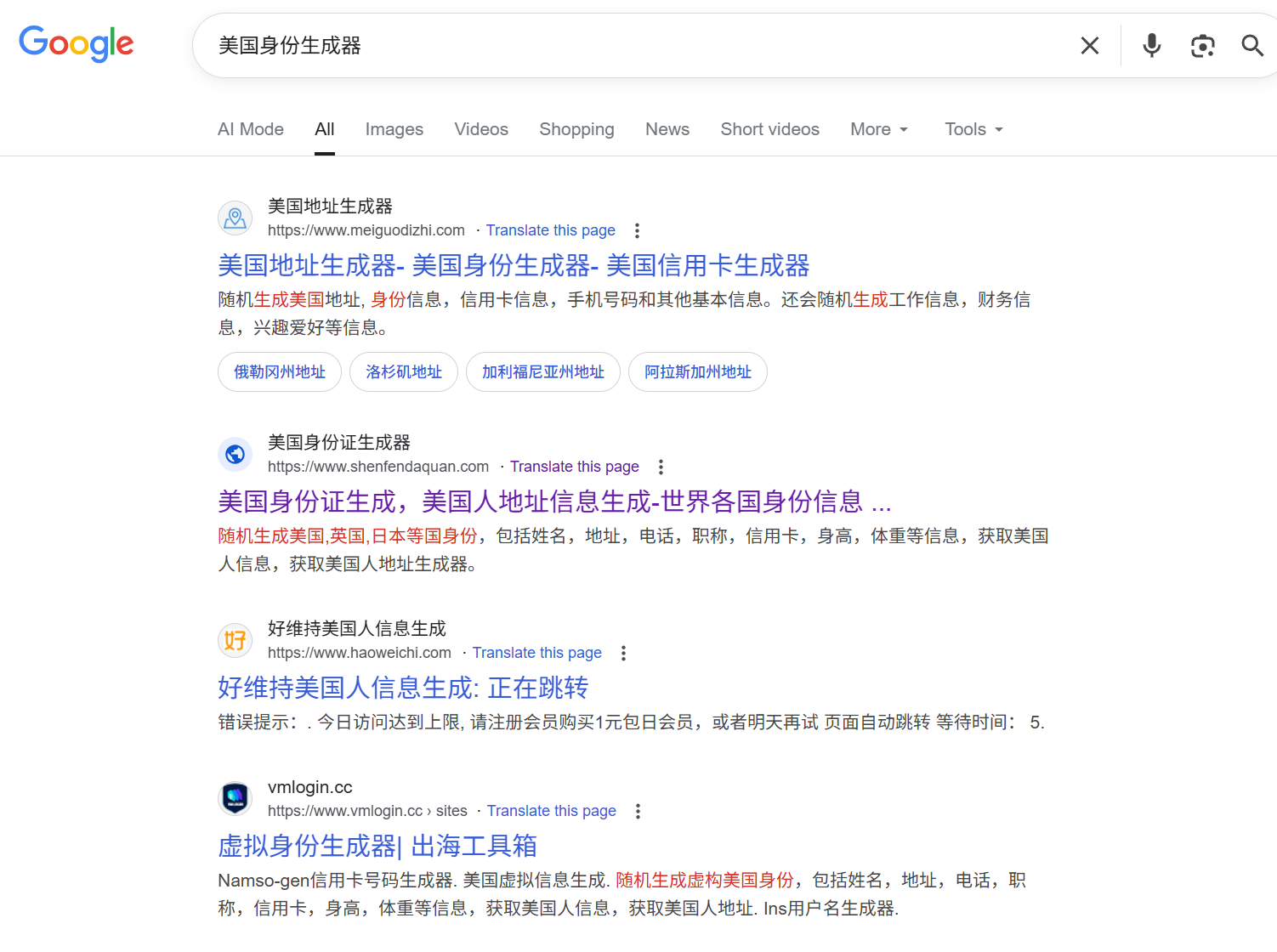Click the URL https://www.shenfendaquan.com
The width and height of the screenshot is (1277, 952).
[378, 467]
